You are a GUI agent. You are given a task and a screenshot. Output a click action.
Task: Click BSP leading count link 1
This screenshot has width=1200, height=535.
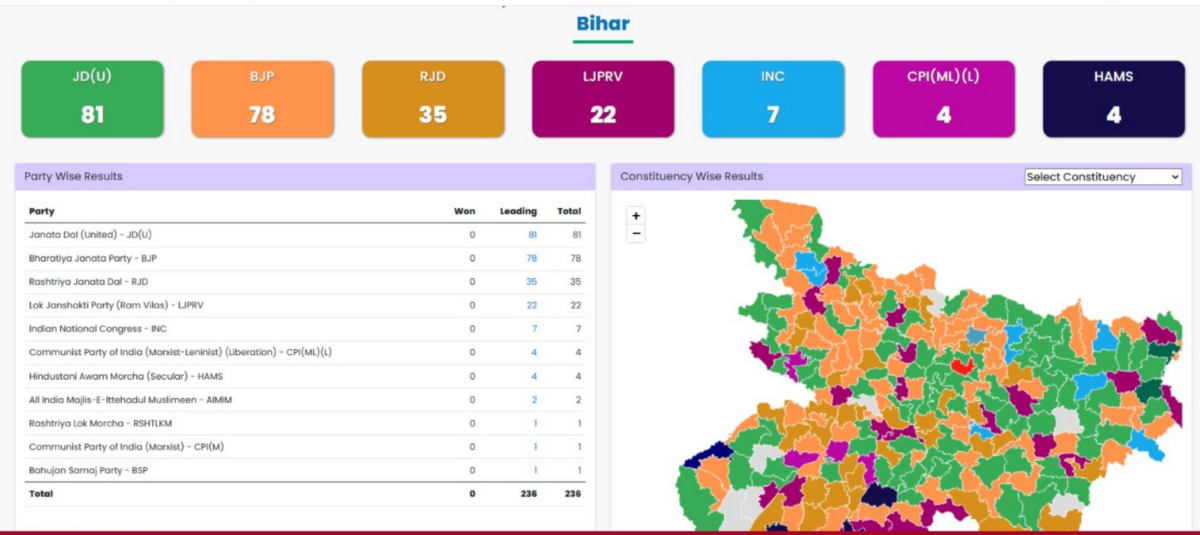click(535, 470)
